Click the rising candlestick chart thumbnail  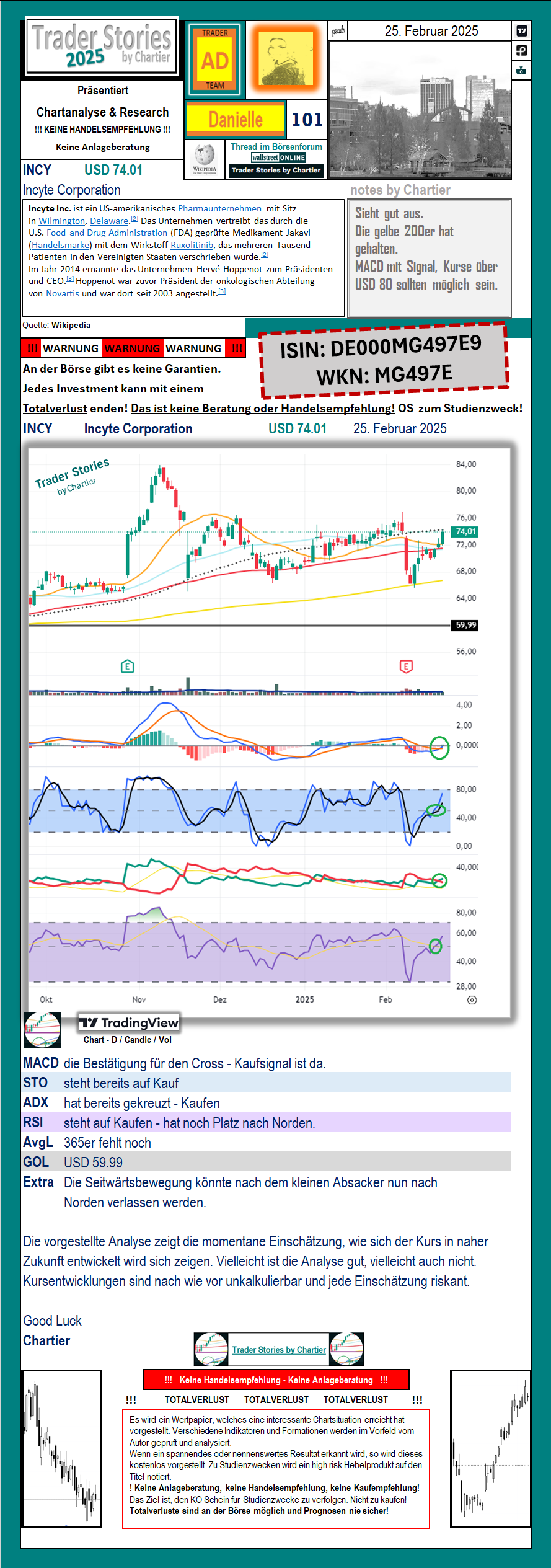[x=490, y=1449]
